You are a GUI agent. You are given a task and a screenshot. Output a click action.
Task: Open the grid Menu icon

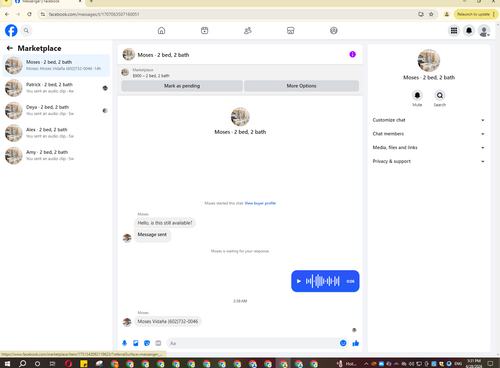454,31
